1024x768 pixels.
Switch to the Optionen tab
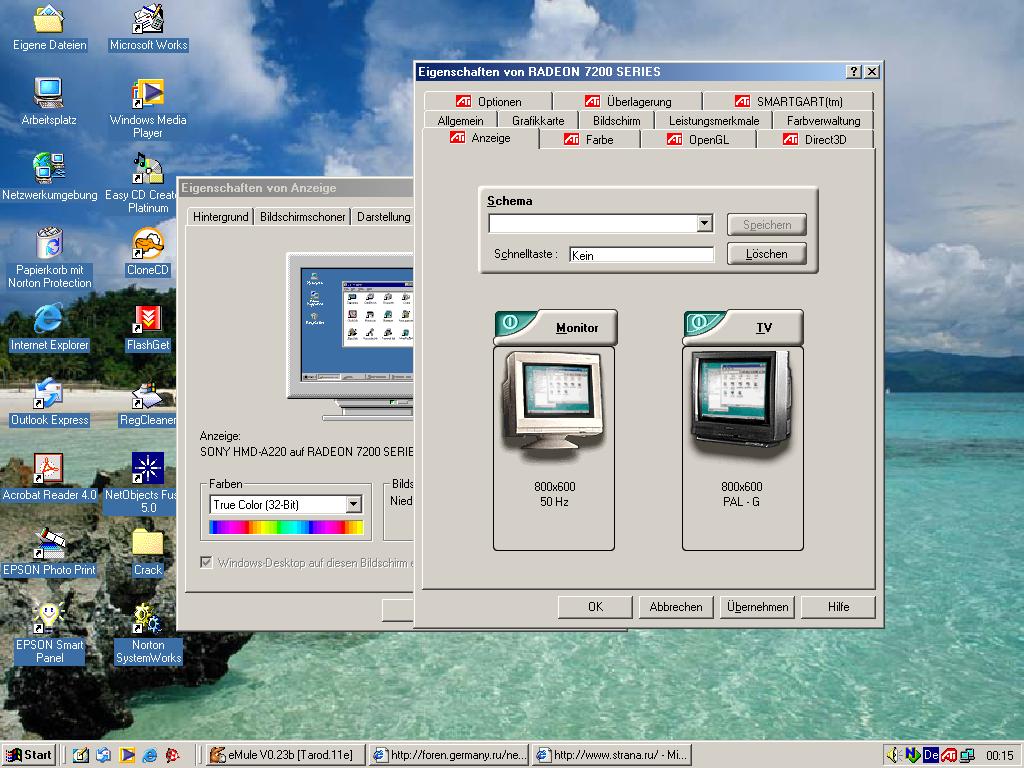point(488,101)
